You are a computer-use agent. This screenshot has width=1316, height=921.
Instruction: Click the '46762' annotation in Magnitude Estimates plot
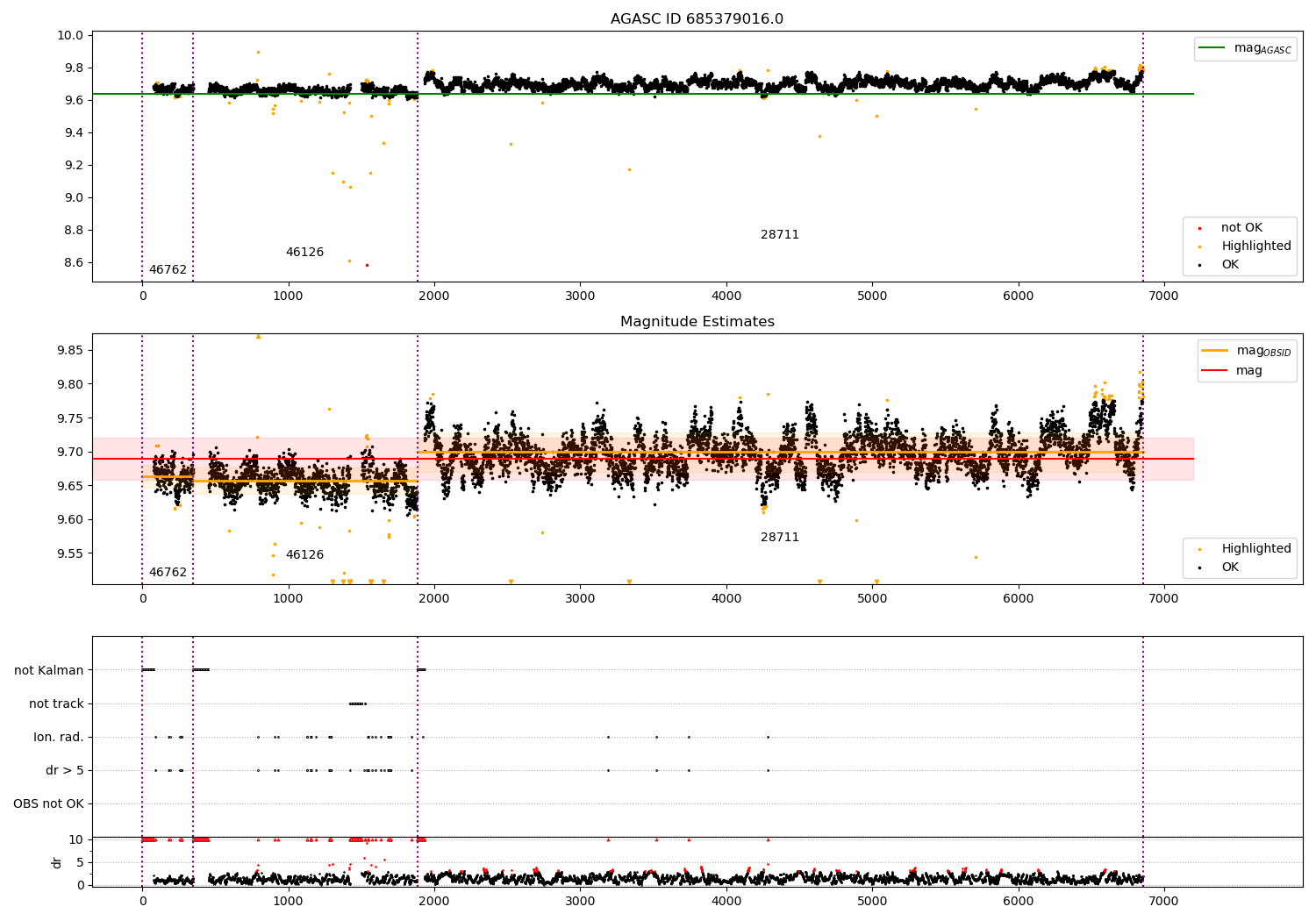point(168,573)
